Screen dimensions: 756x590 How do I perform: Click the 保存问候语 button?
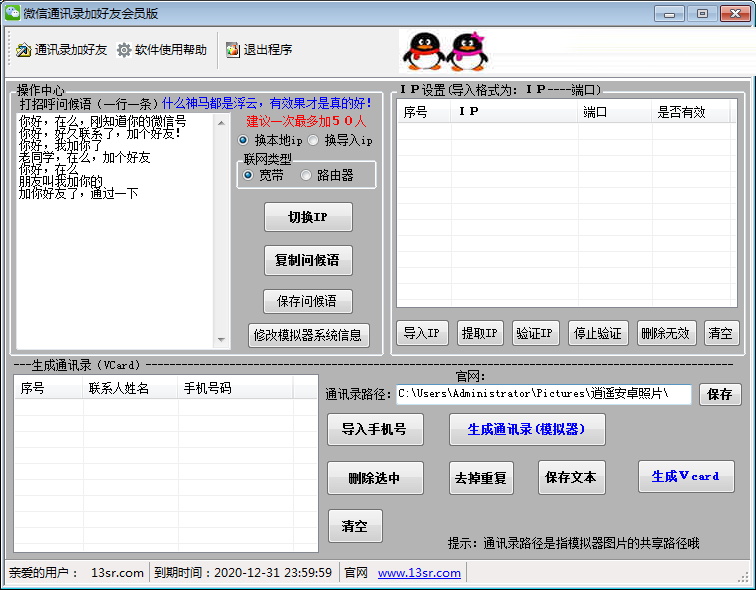pos(308,301)
